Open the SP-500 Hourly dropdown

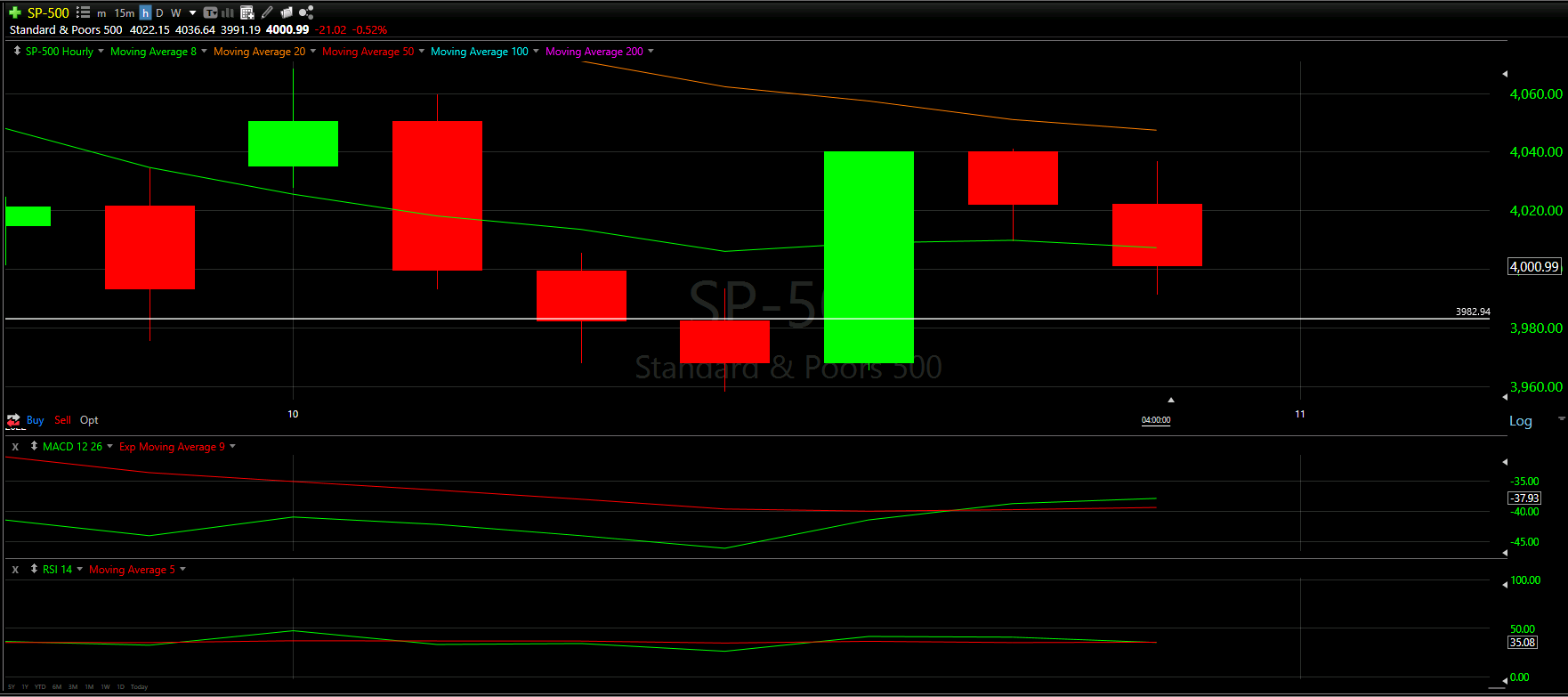click(x=101, y=51)
